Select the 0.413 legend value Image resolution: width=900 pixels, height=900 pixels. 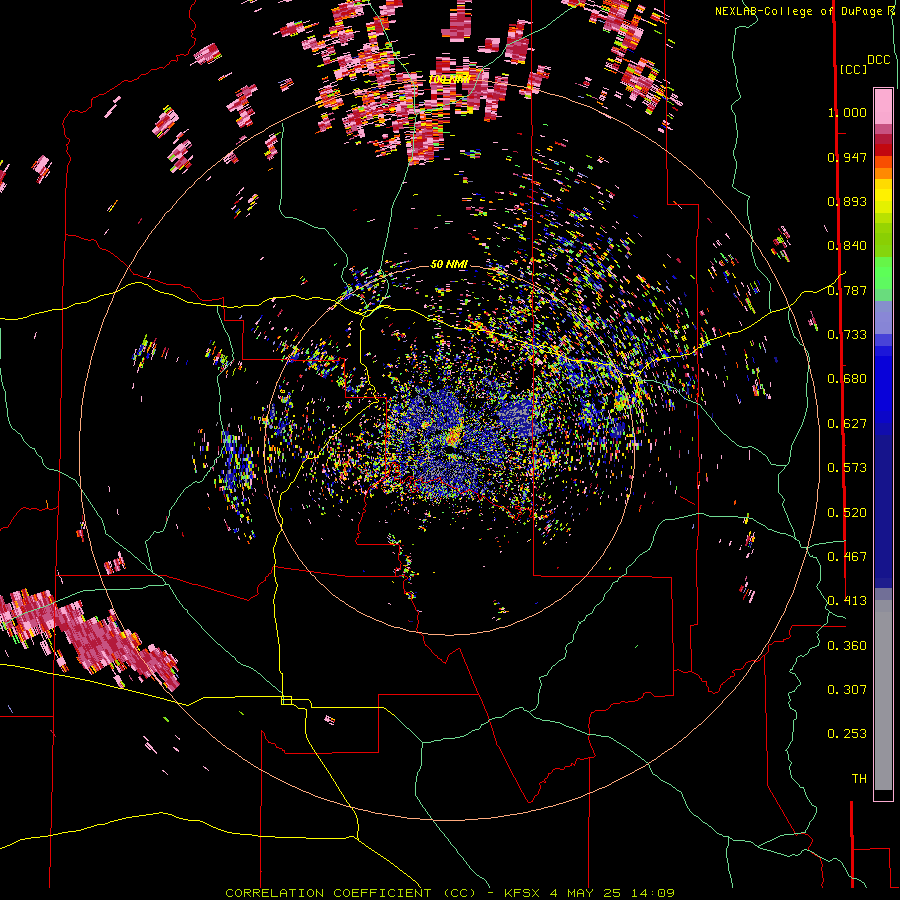(847, 601)
